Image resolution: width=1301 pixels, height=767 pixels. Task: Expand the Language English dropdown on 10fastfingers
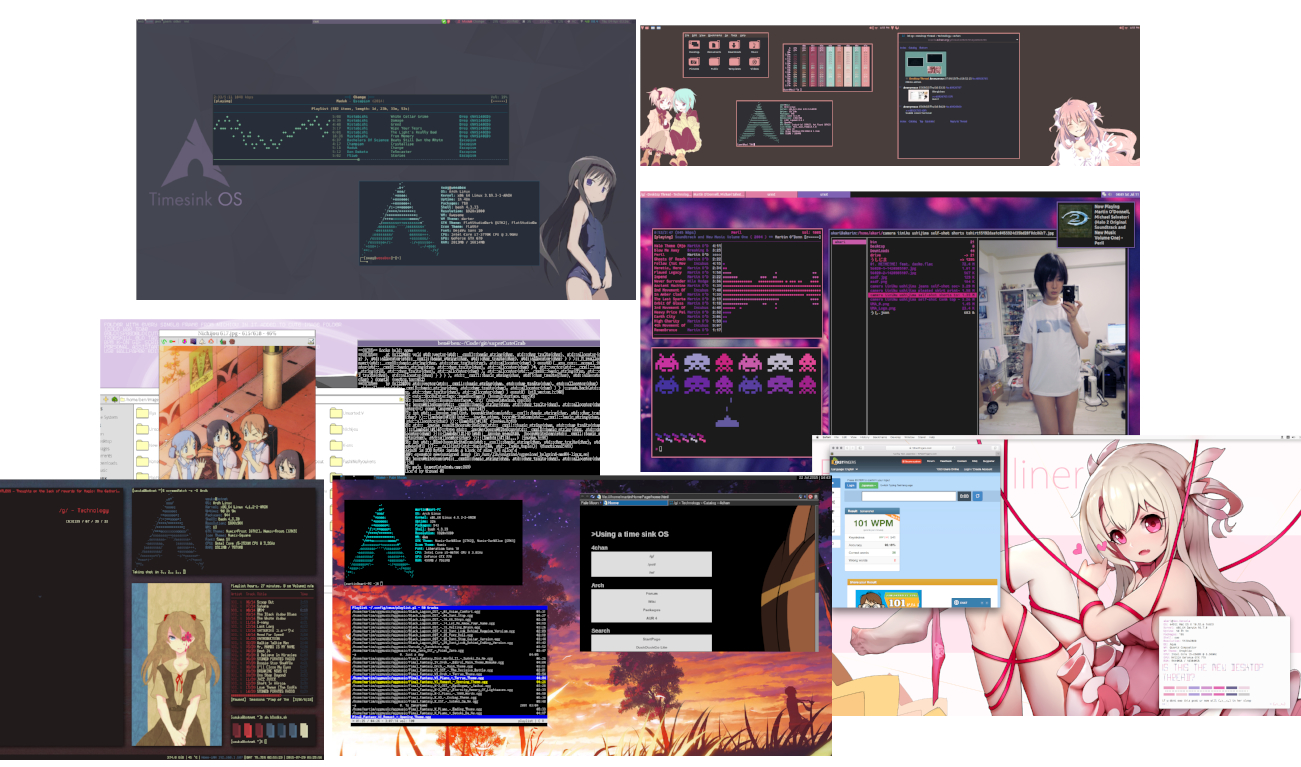[845, 469]
